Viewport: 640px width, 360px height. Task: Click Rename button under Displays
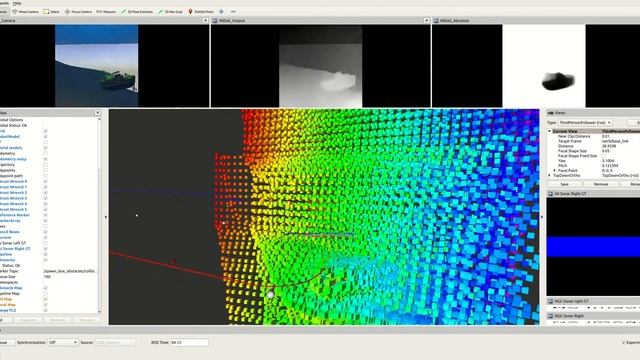(86, 320)
